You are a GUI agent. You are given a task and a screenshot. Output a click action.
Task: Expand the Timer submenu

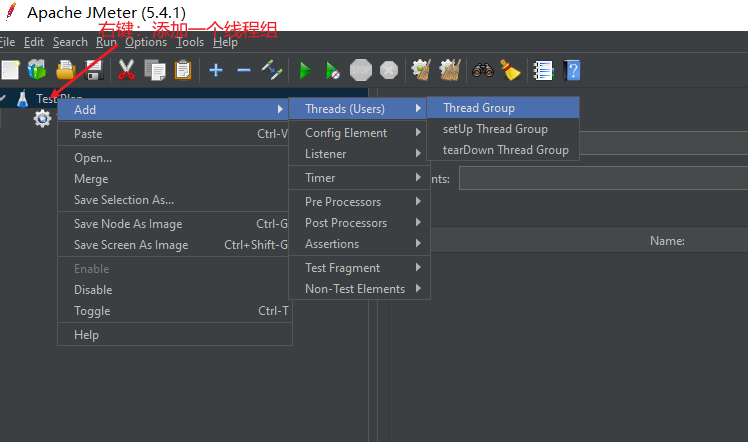[x=359, y=177]
